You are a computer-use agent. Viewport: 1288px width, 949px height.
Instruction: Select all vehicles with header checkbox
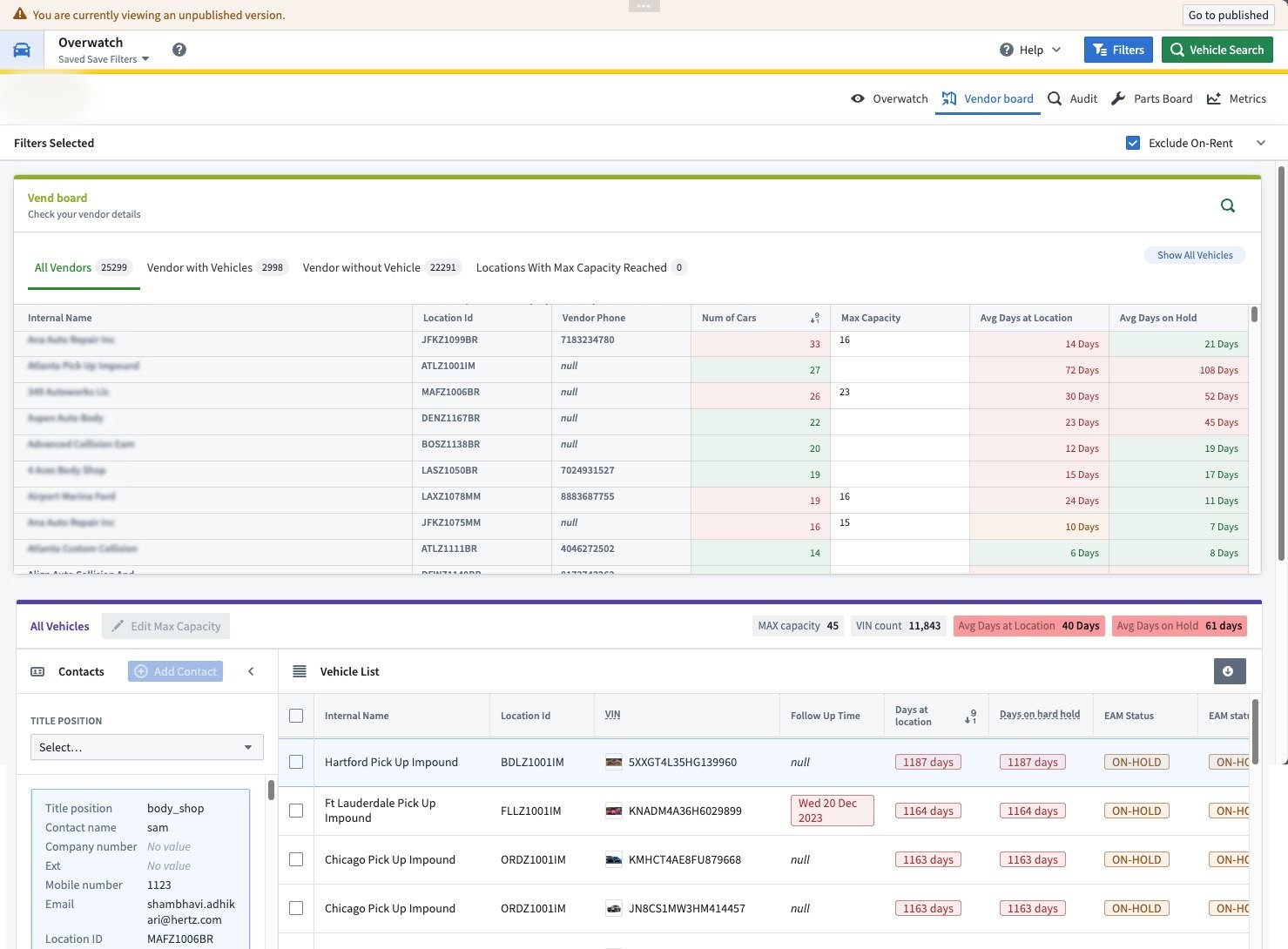296,716
